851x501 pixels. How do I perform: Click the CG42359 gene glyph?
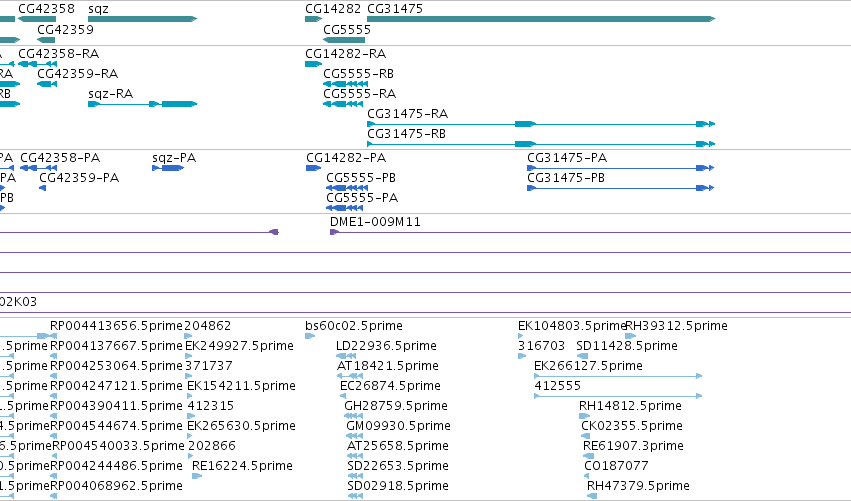pyautogui.click(x=46, y=40)
